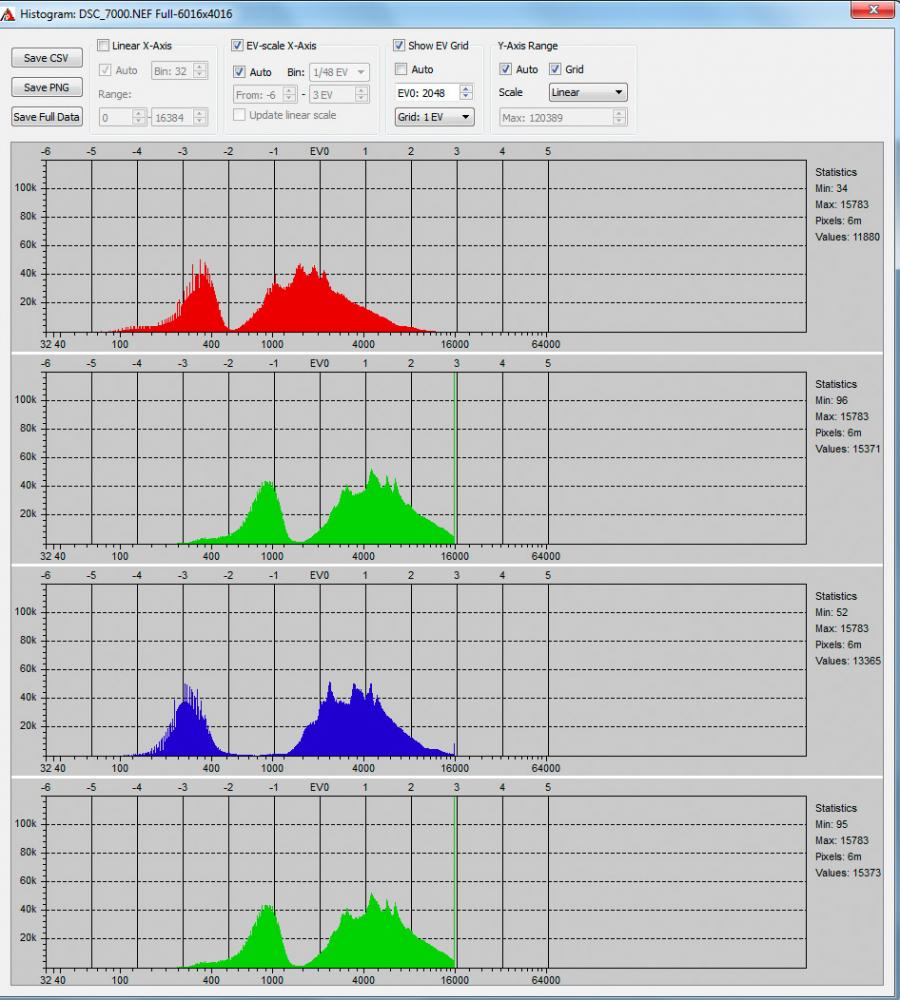The width and height of the screenshot is (900, 1000).
Task: Toggle Auto under EV-scale X-Axis
Action: [239, 72]
